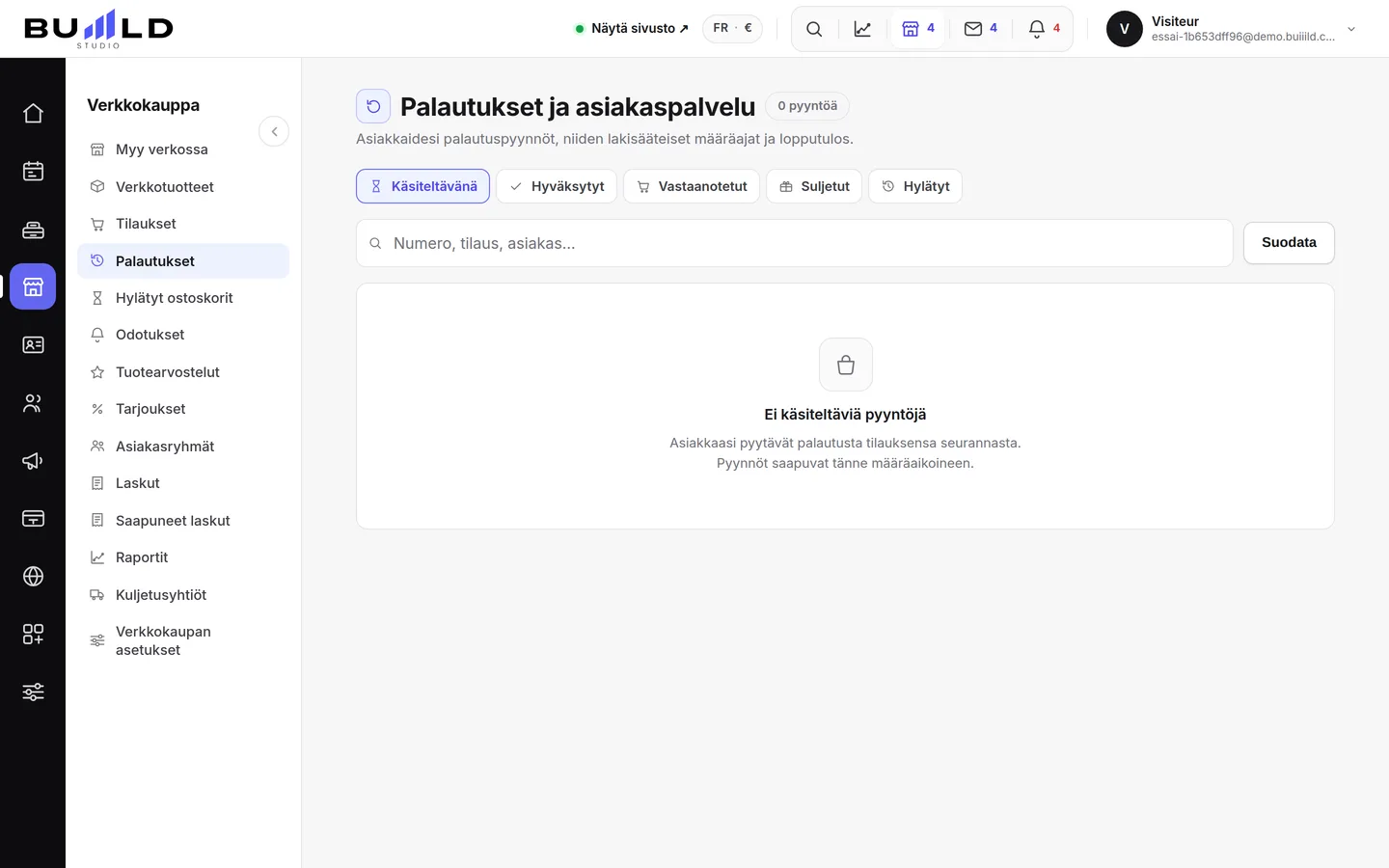
Task: Open Kuljetusyhtiöt in the sidebar
Action: coord(183,595)
